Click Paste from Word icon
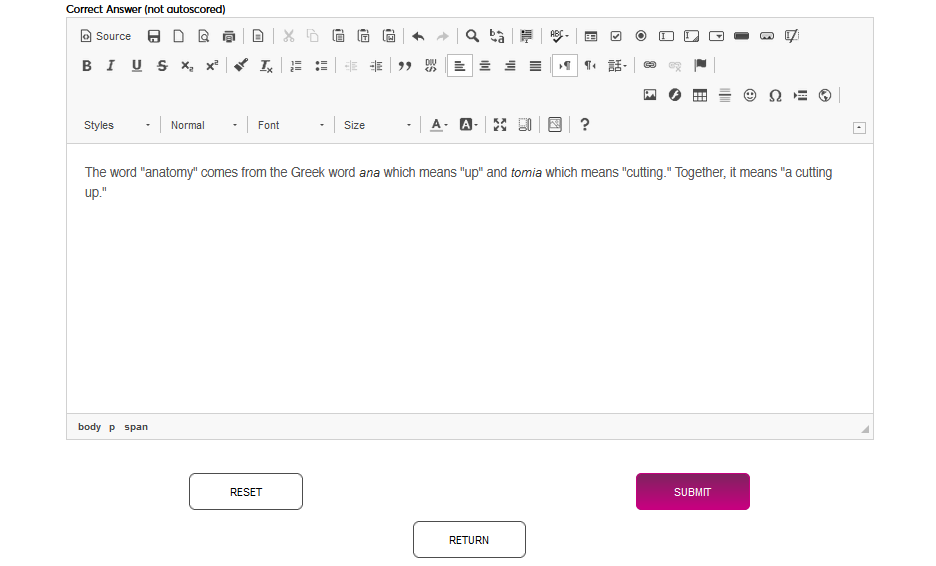936x566 pixels. [x=389, y=36]
